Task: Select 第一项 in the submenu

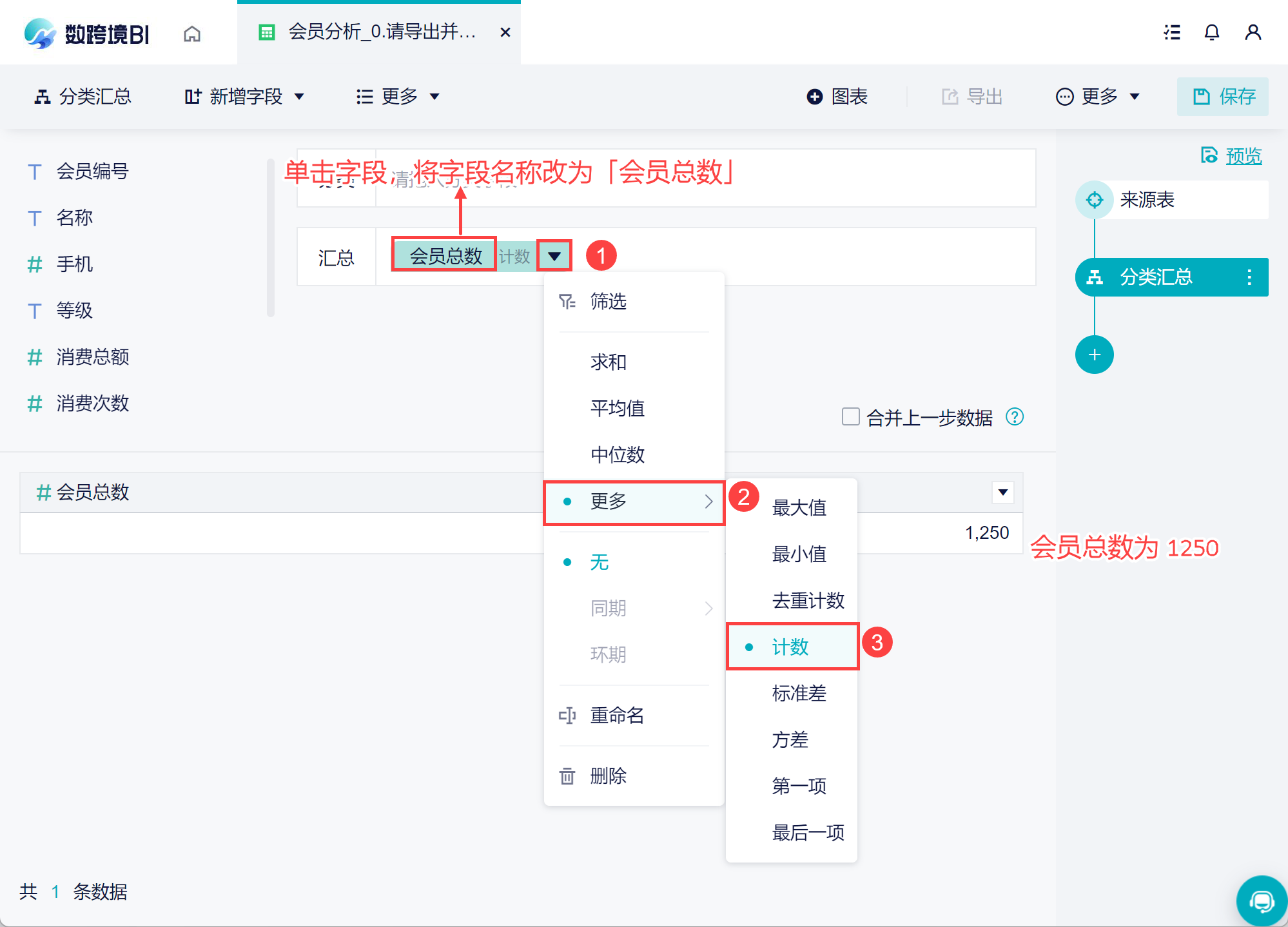Action: [x=792, y=786]
